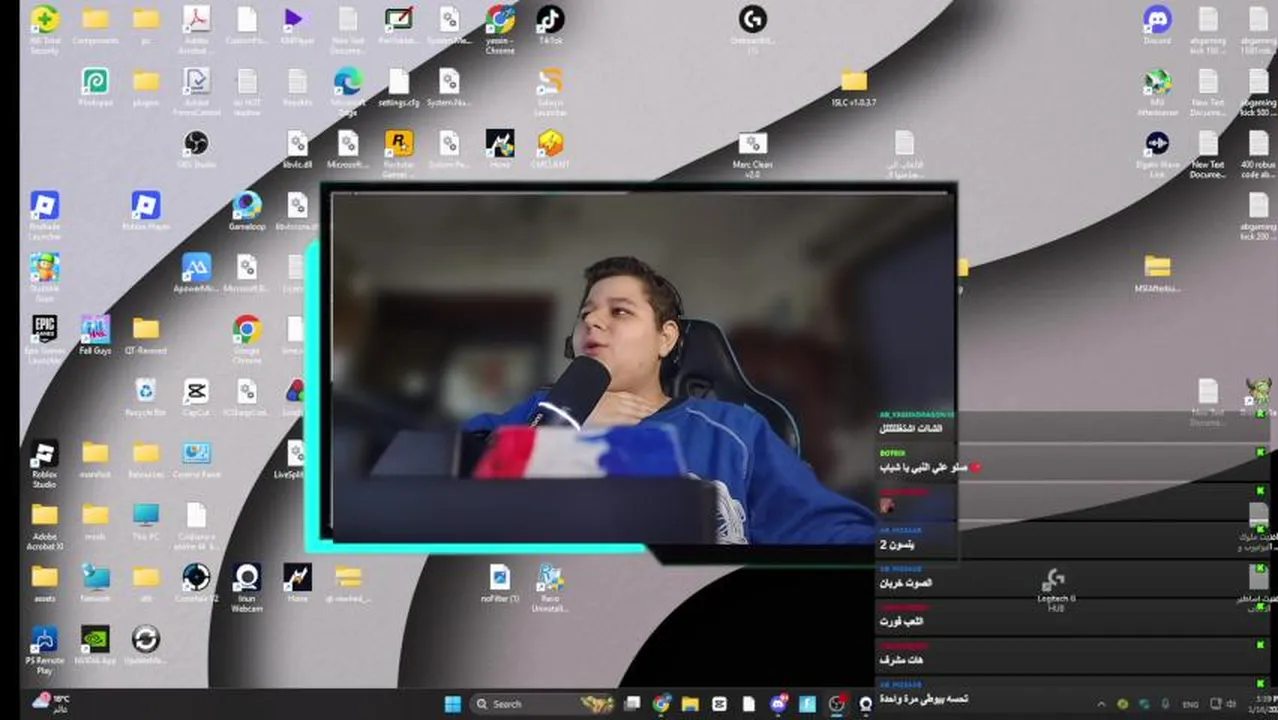Screen dimensions: 1278x720
Task: Open the Components folder on desktop
Action: [95, 27]
